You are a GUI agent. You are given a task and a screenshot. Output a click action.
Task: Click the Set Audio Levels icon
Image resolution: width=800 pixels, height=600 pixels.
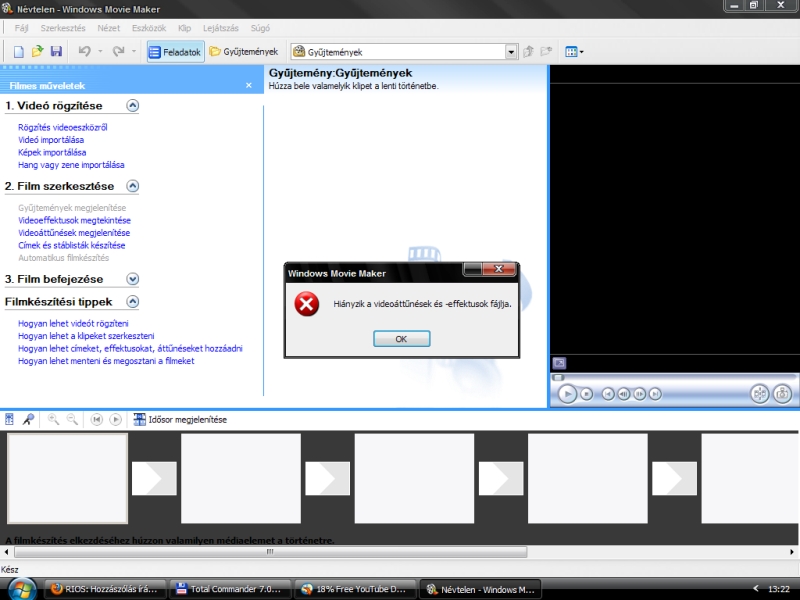click(x=9, y=419)
